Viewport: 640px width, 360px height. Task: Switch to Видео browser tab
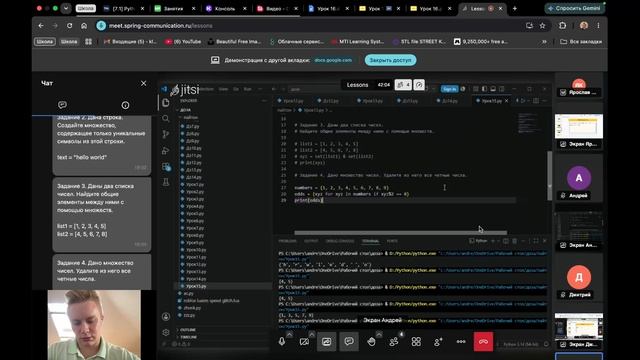(x=275, y=8)
